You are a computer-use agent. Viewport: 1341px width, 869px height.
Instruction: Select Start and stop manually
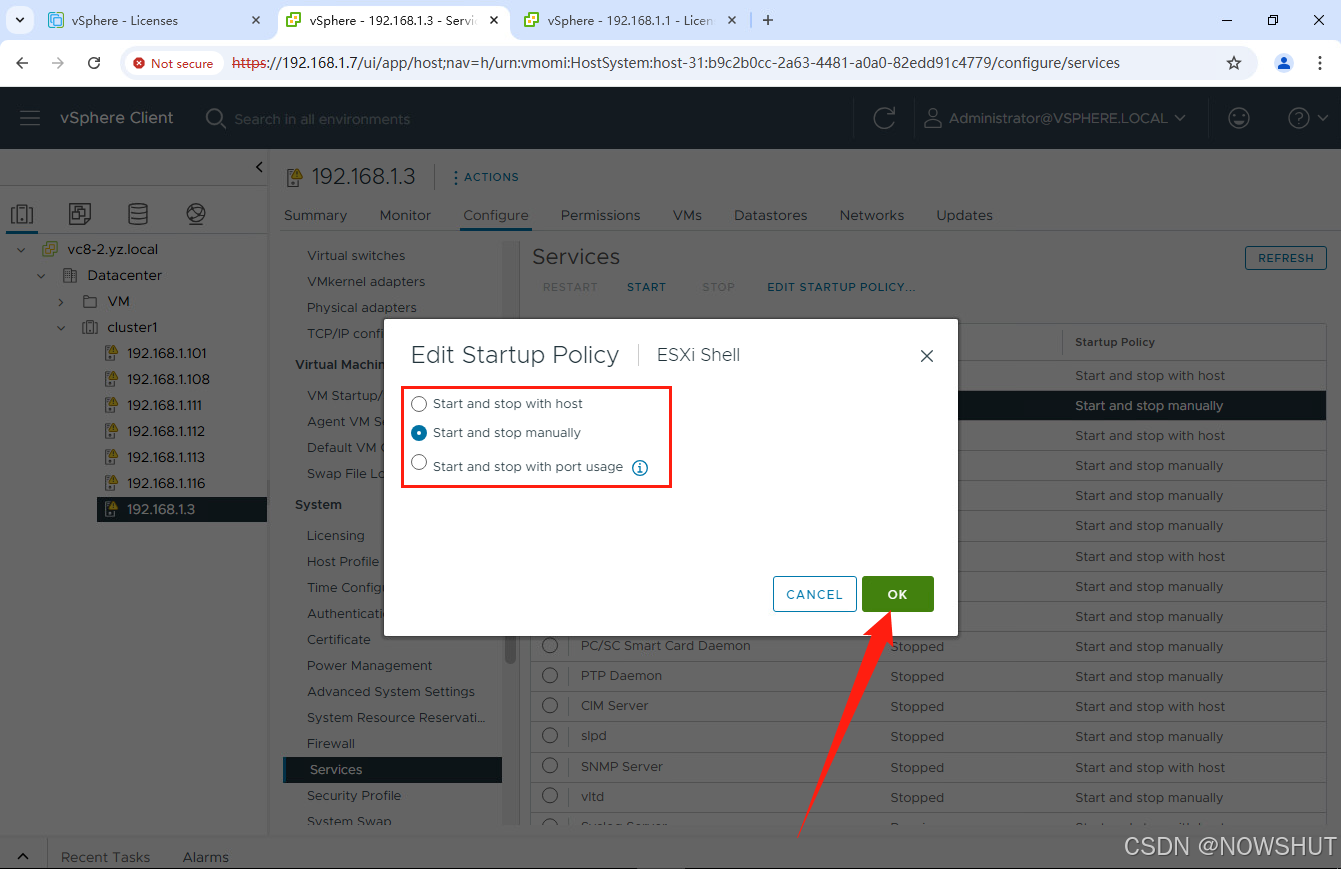click(419, 433)
